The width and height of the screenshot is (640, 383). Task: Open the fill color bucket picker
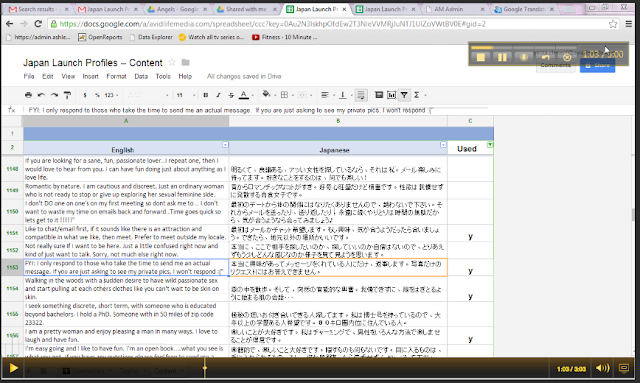[x=268, y=94]
